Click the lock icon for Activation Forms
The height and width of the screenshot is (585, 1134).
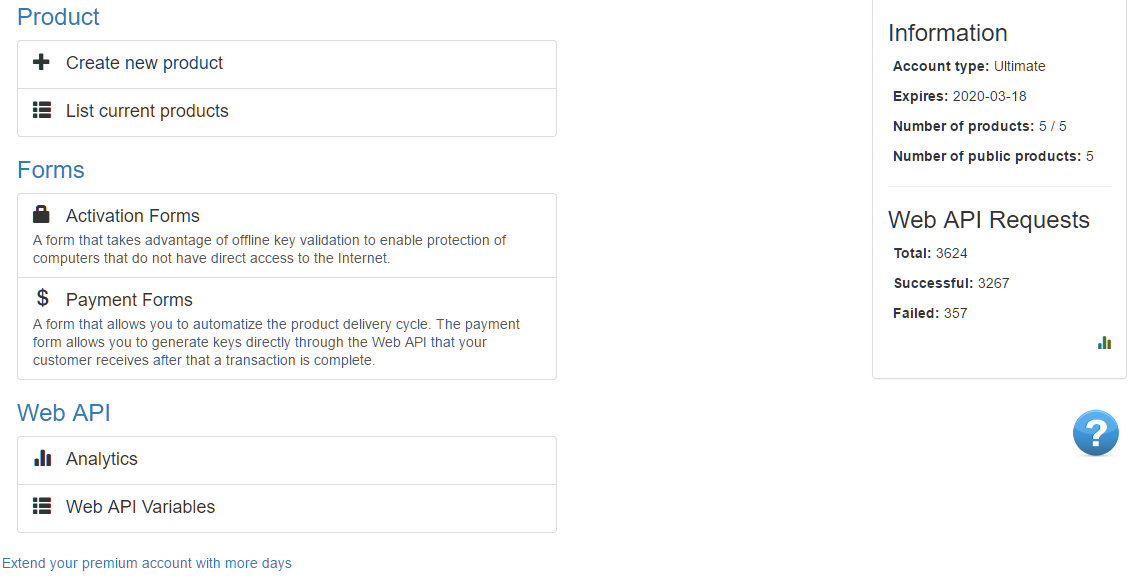pos(41,214)
